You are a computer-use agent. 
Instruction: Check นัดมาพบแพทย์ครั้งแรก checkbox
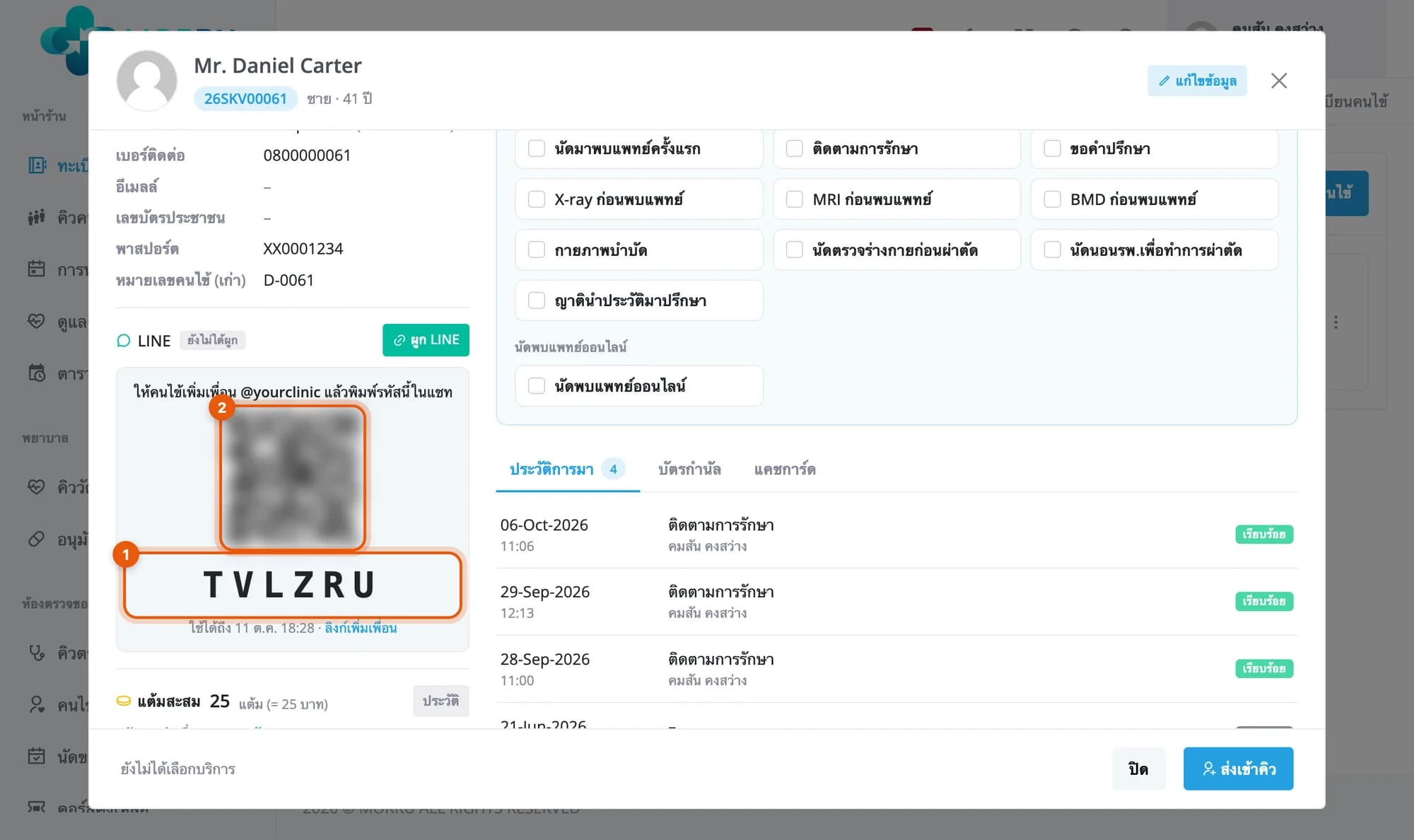click(x=537, y=148)
